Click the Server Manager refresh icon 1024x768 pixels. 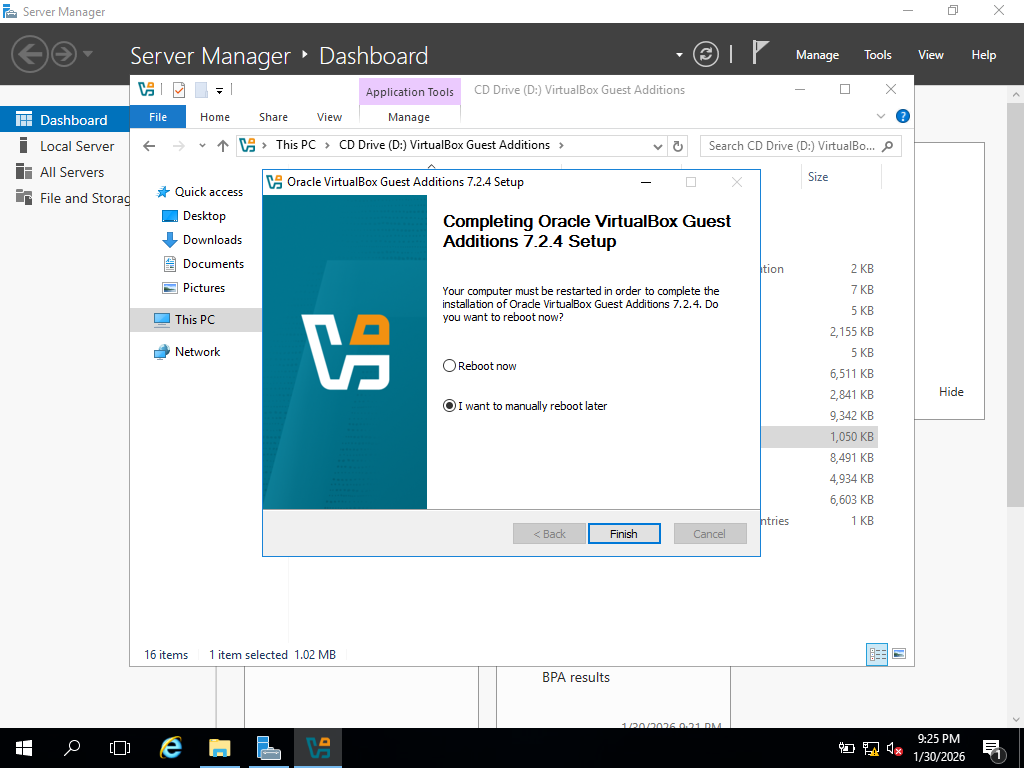pos(706,54)
